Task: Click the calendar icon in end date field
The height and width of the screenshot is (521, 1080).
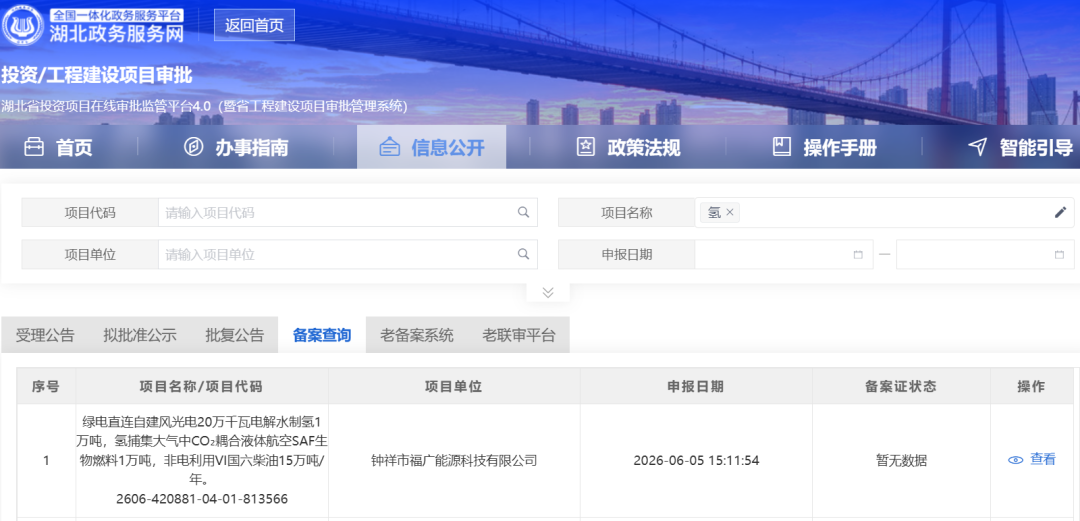Action: pos(1059,254)
